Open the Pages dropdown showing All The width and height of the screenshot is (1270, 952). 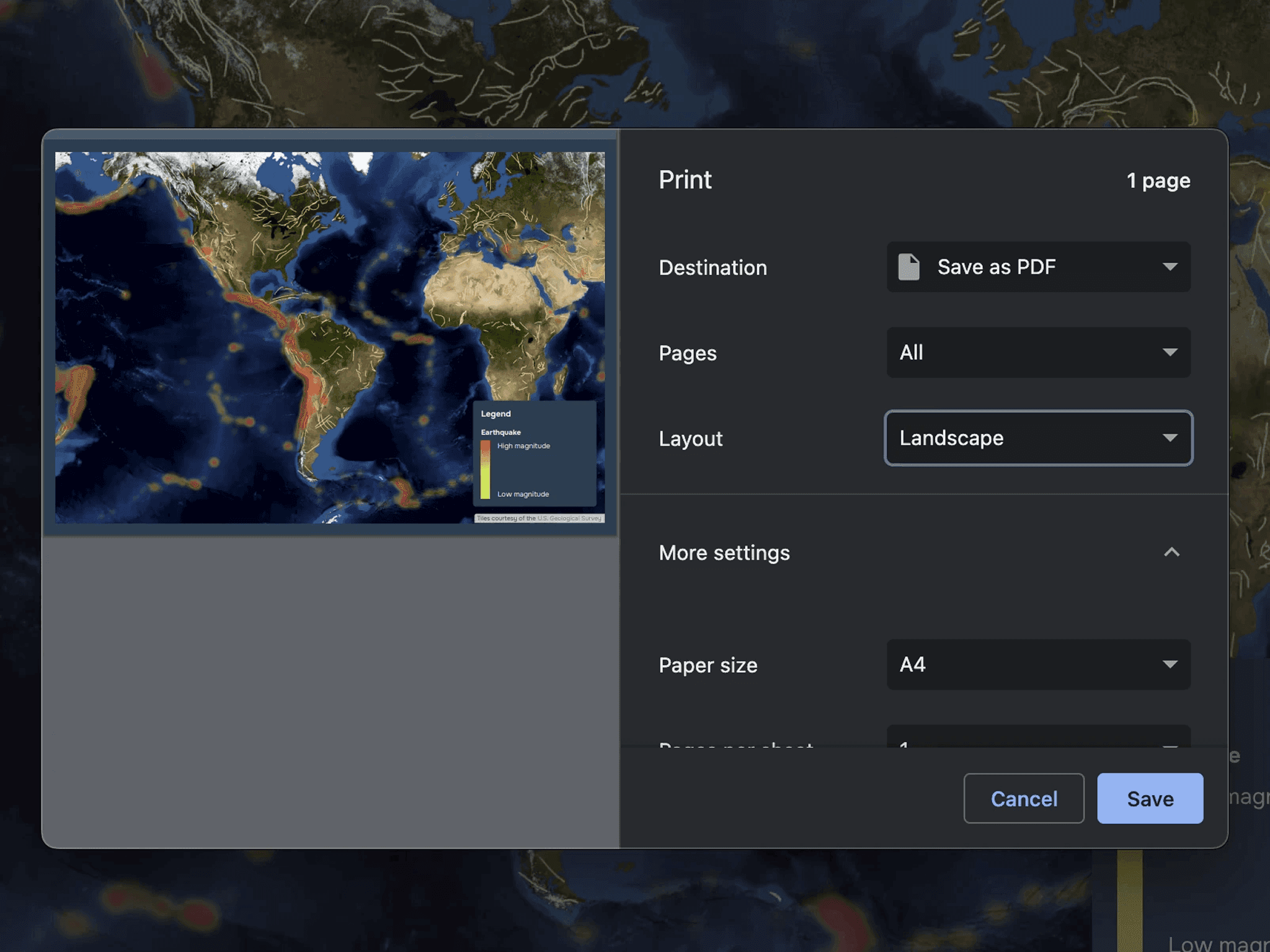(x=1038, y=352)
